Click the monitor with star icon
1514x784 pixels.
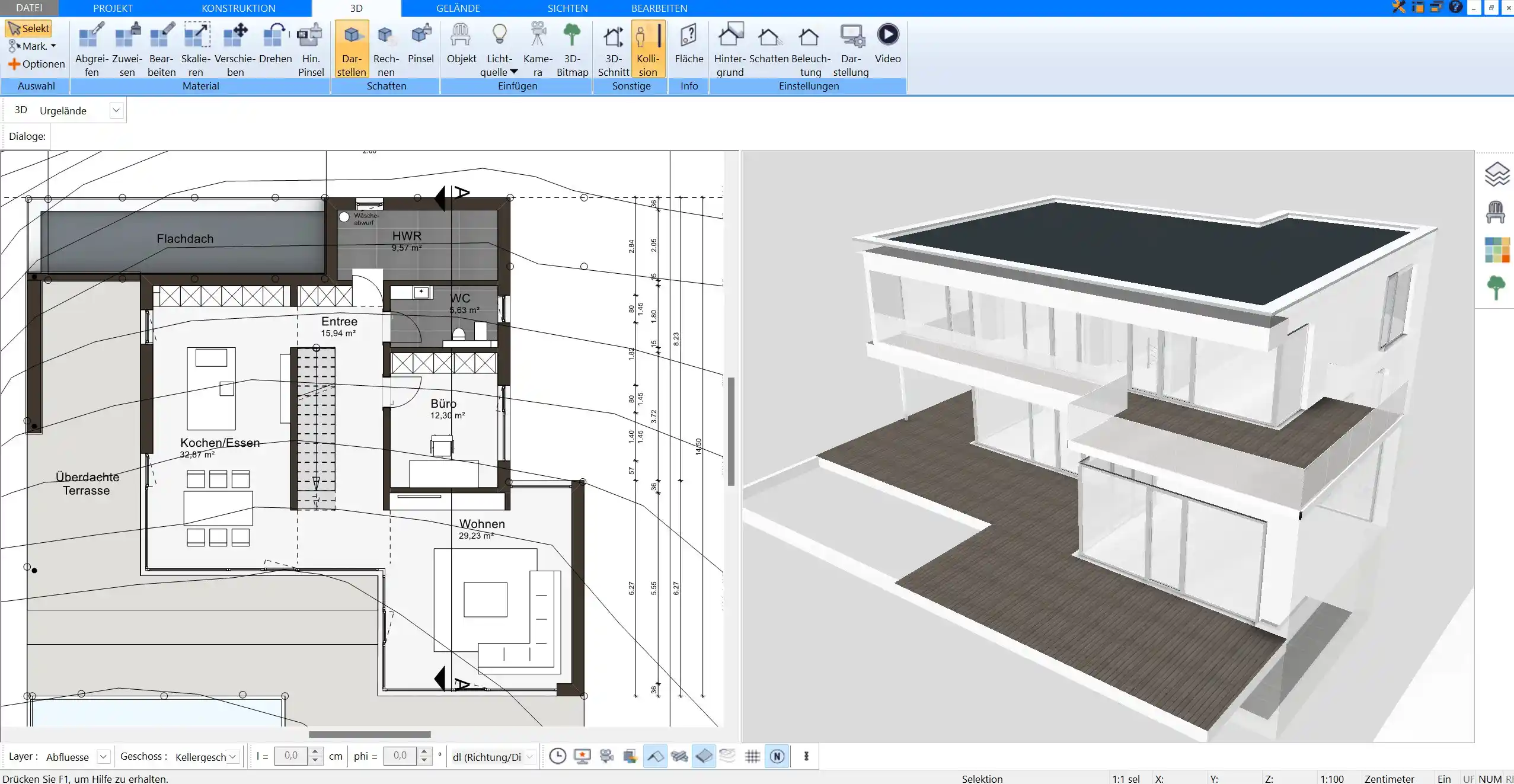tap(582, 756)
